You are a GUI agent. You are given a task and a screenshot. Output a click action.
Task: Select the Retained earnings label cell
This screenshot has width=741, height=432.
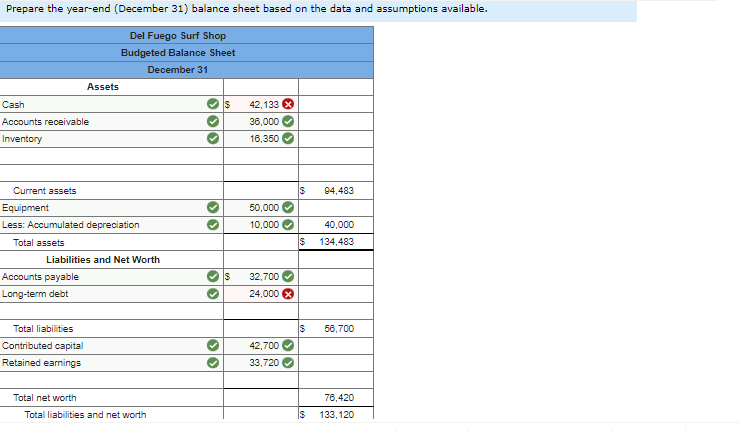112,363
